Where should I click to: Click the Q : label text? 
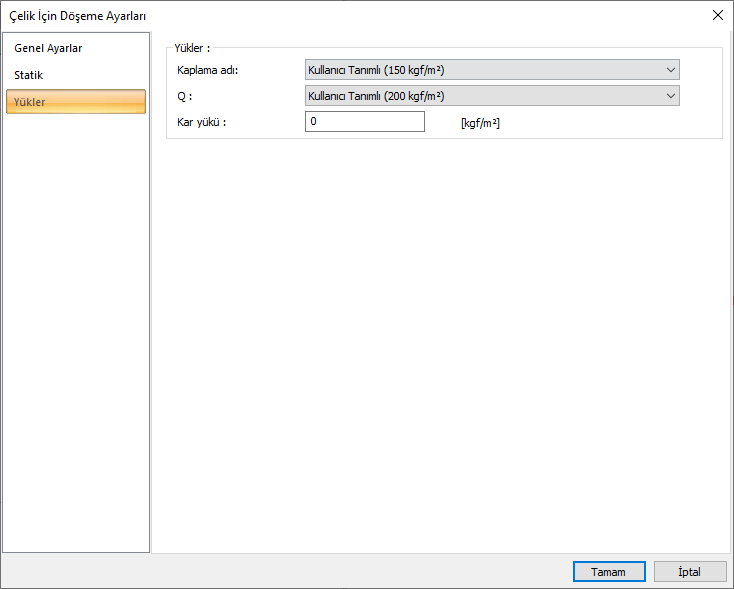pyautogui.click(x=184, y=96)
